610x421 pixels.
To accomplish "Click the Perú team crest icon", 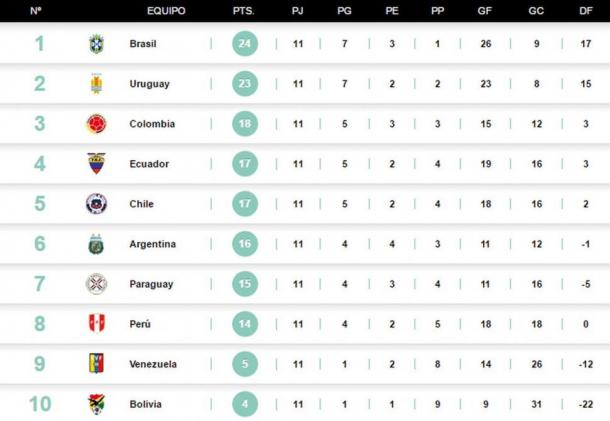I will pyautogui.click(x=96, y=324).
